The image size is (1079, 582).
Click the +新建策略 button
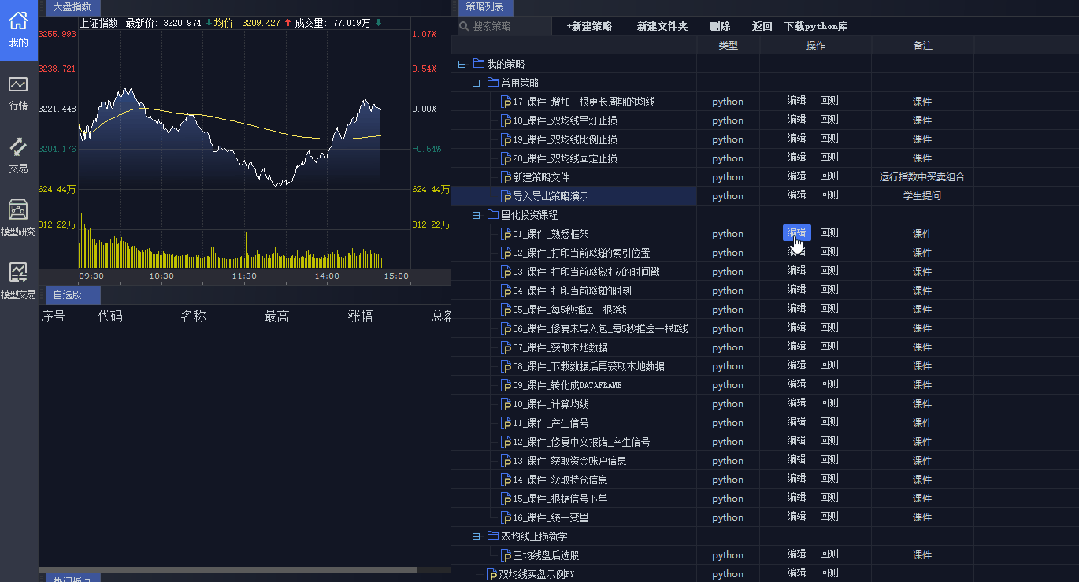[x=589, y=26]
